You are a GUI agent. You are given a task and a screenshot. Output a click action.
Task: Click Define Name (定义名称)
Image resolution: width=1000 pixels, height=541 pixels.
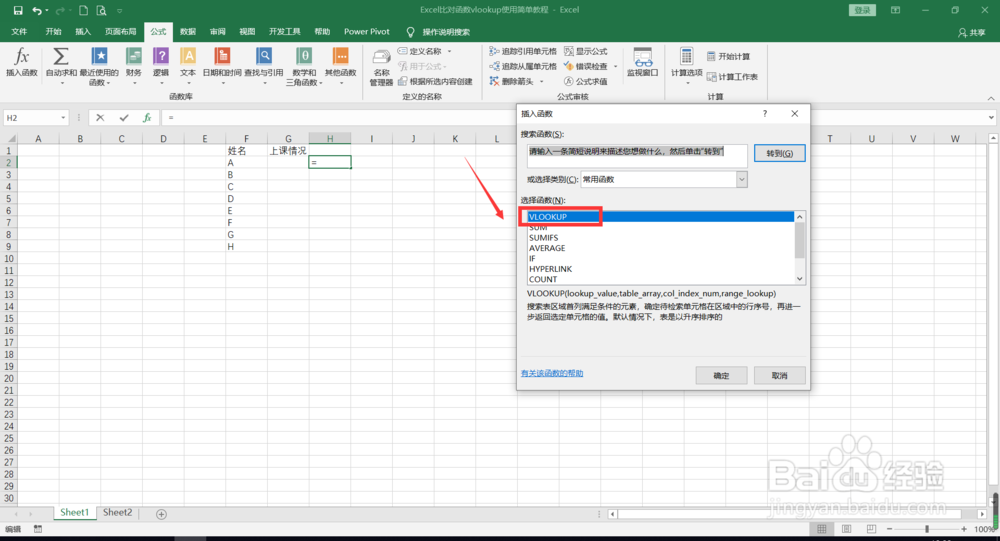pos(420,51)
